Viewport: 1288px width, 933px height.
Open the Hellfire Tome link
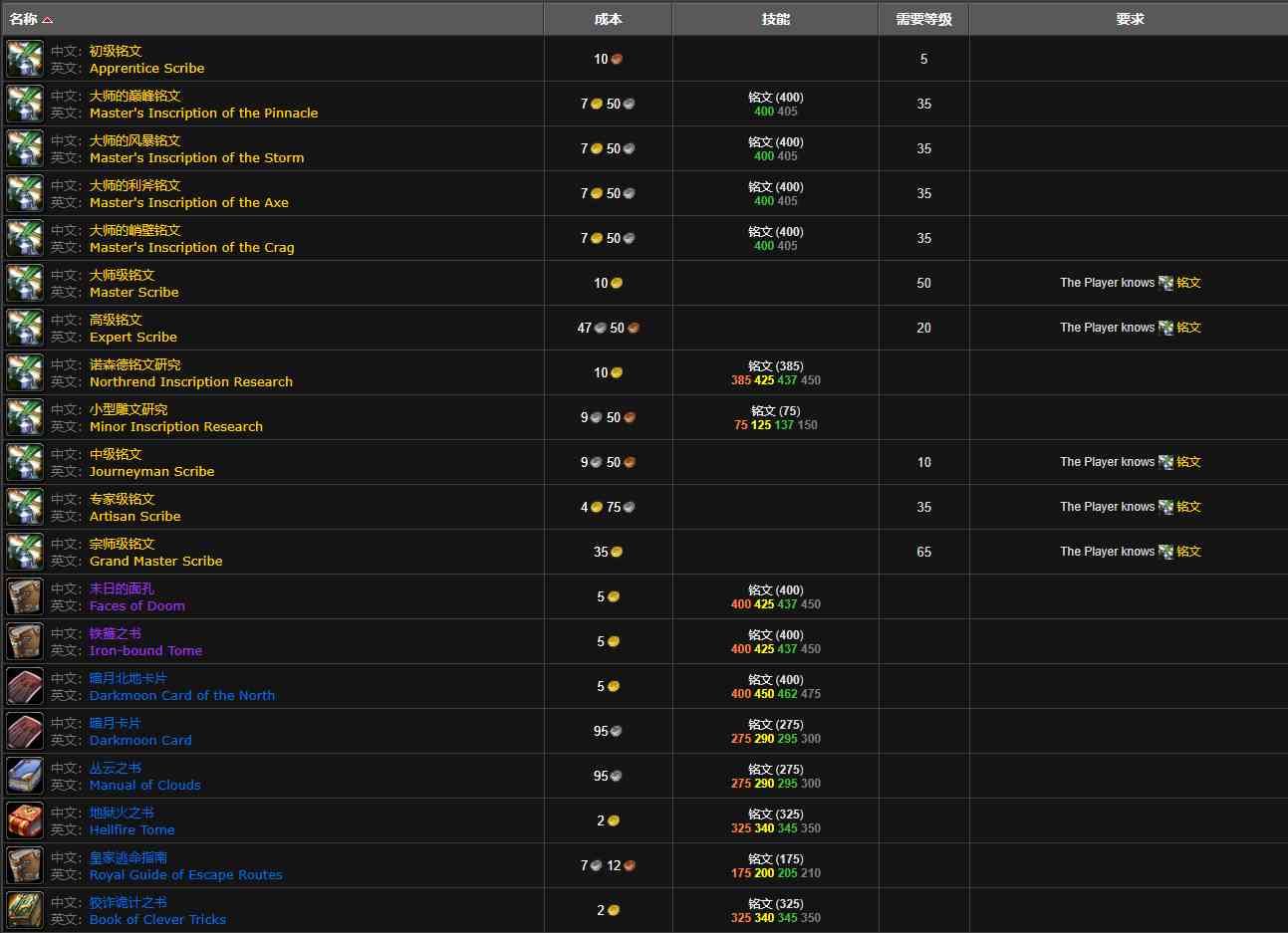131,829
